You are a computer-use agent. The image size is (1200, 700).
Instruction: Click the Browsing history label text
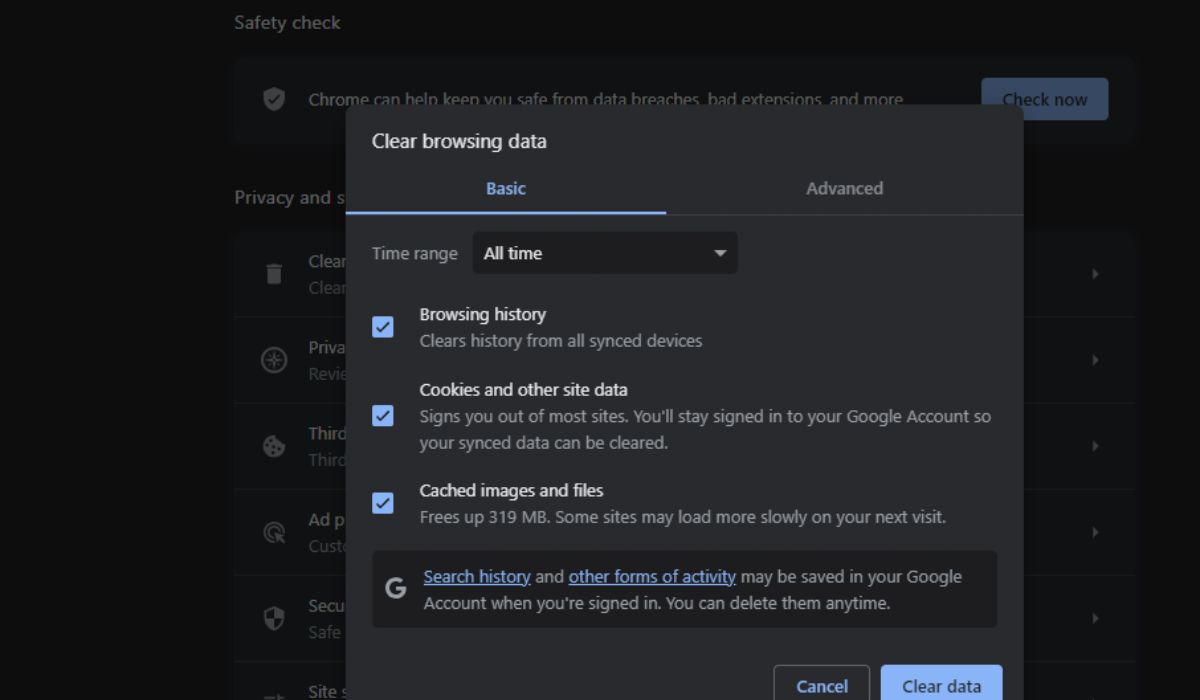[x=483, y=314]
